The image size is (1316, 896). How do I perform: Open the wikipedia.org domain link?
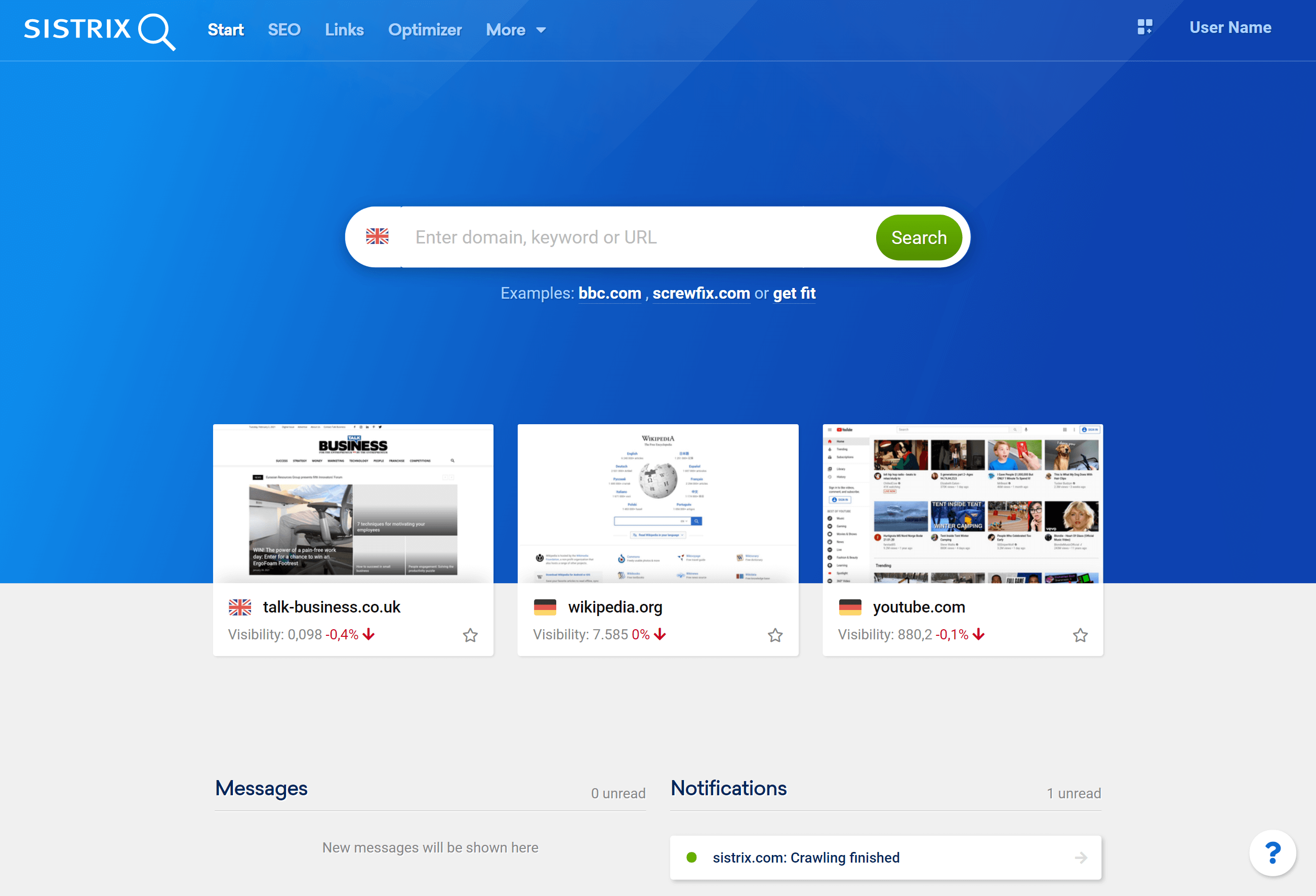click(x=615, y=607)
